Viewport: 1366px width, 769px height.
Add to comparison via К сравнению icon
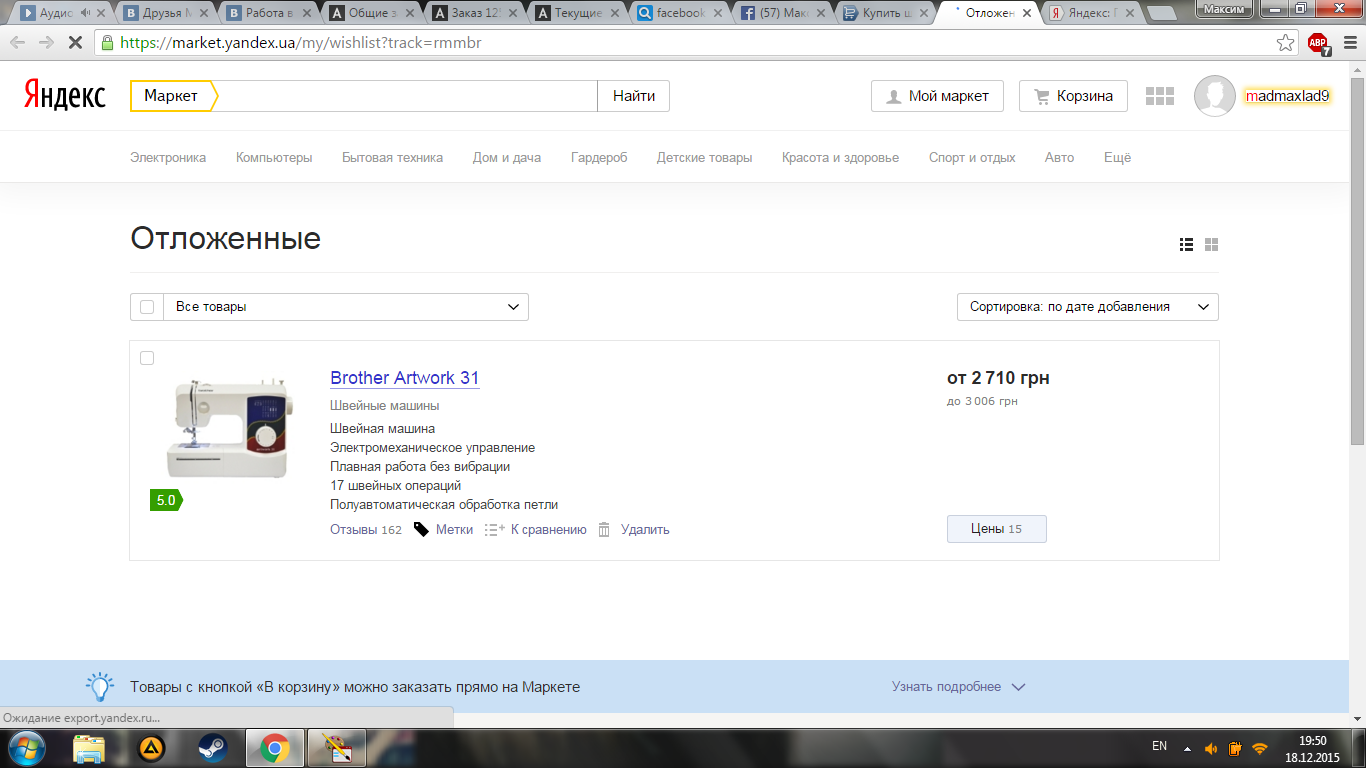click(495, 530)
